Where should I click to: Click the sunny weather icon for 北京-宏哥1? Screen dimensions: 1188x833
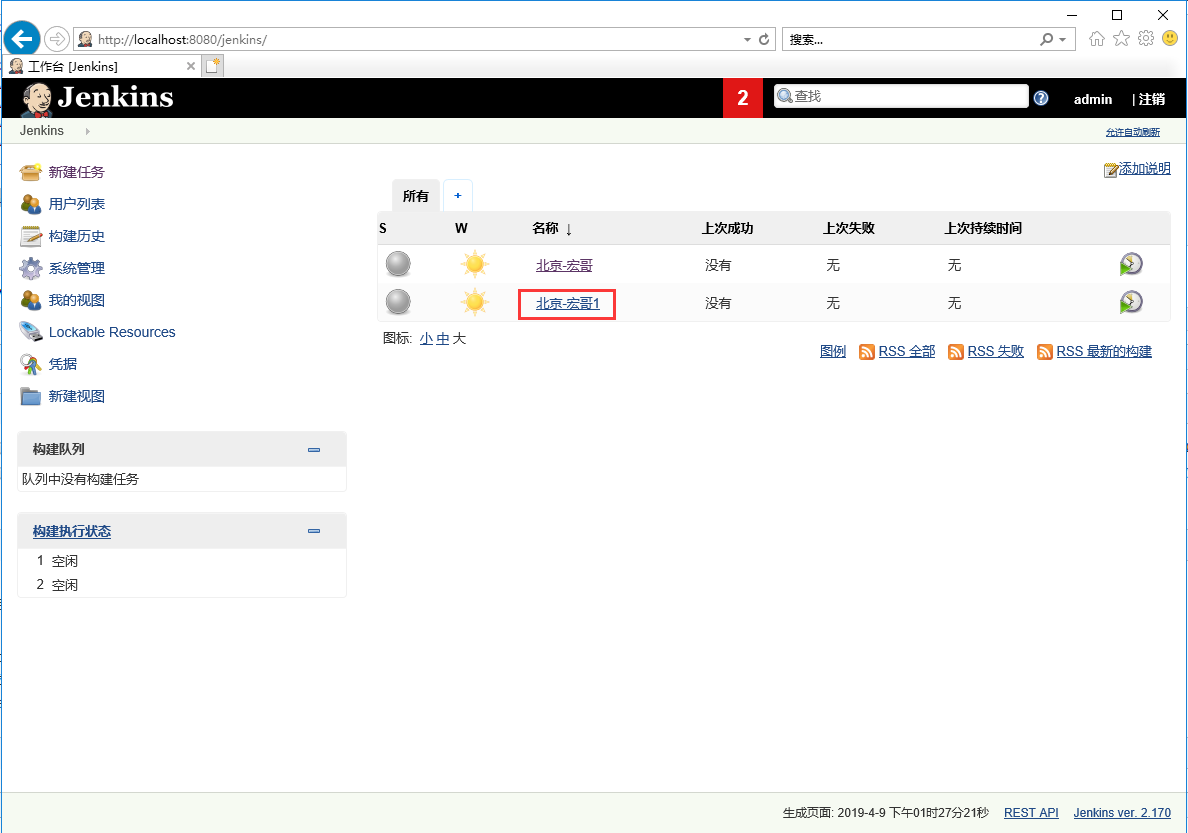click(x=475, y=302)
